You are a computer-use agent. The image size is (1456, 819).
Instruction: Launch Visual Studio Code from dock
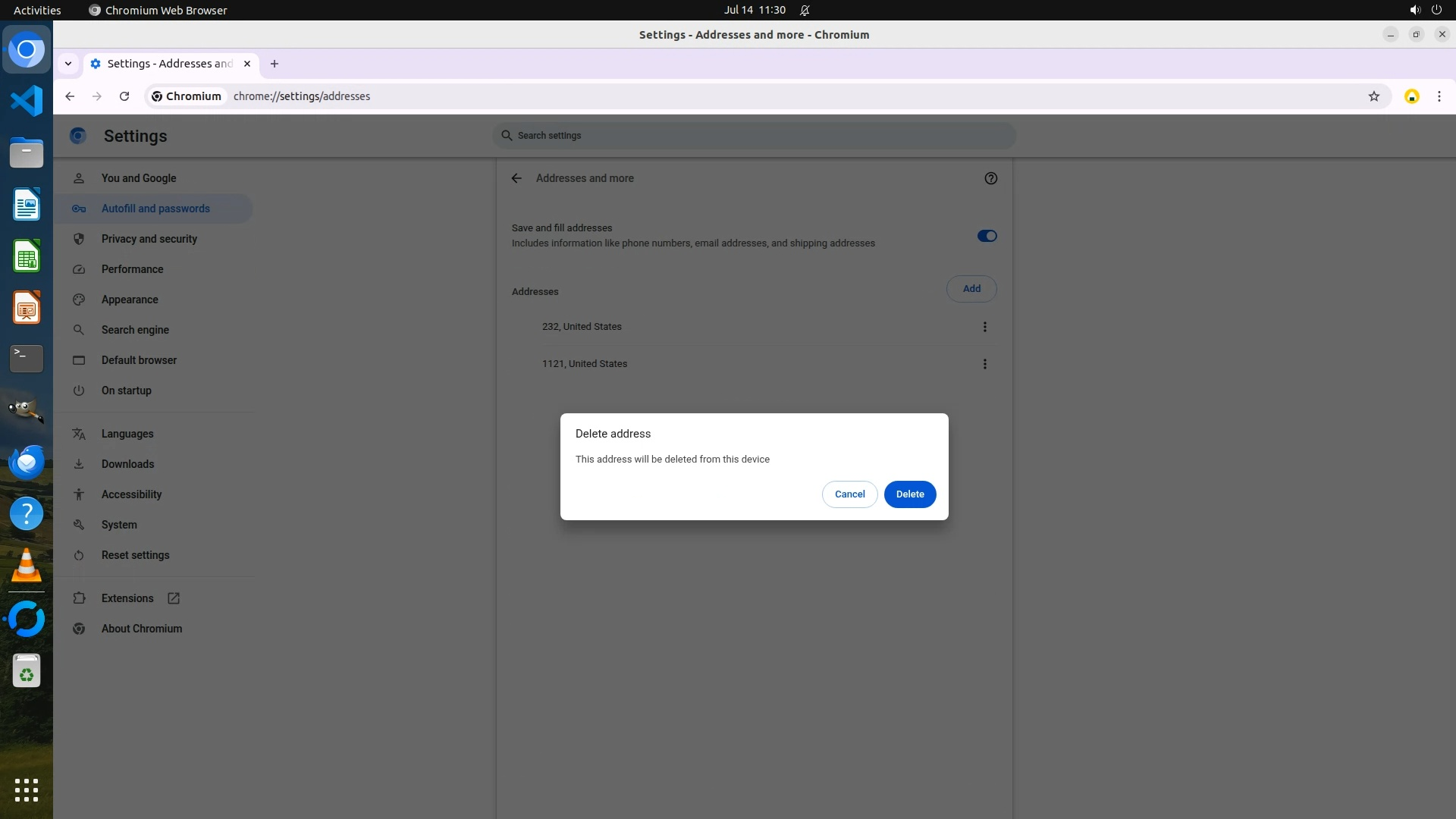27,101
